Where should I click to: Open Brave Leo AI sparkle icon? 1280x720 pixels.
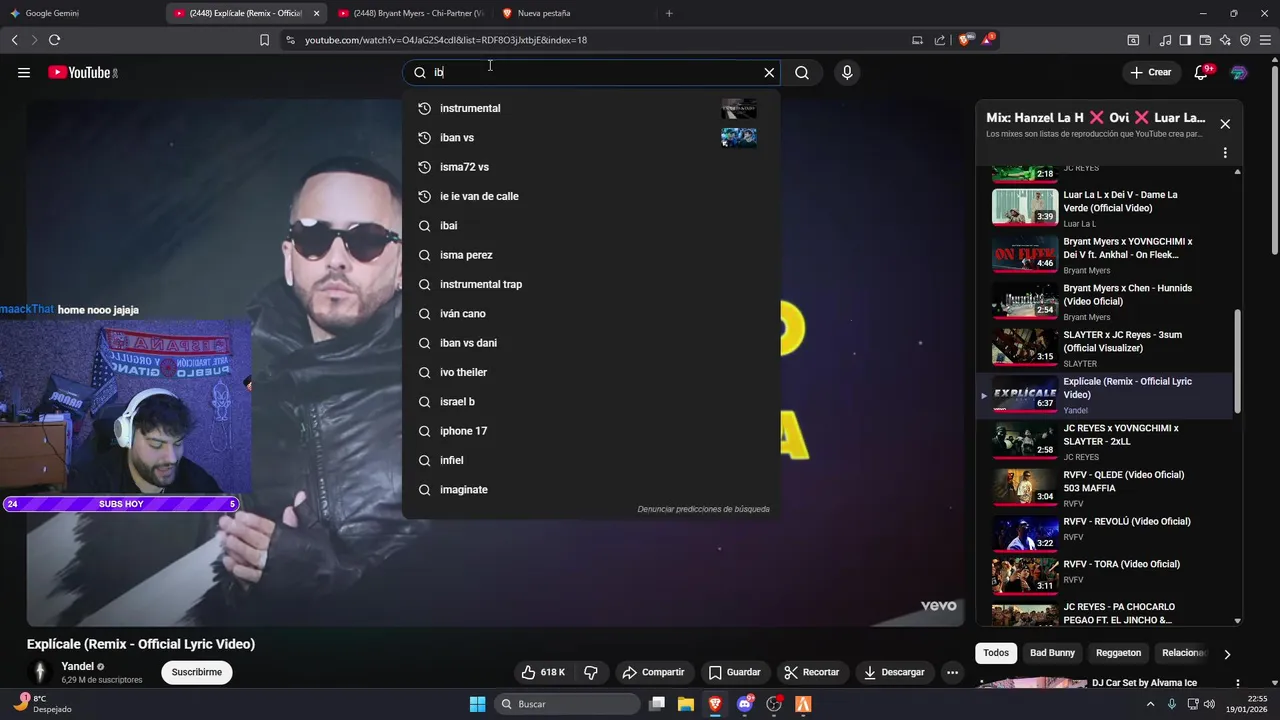tap(1225, 40)
